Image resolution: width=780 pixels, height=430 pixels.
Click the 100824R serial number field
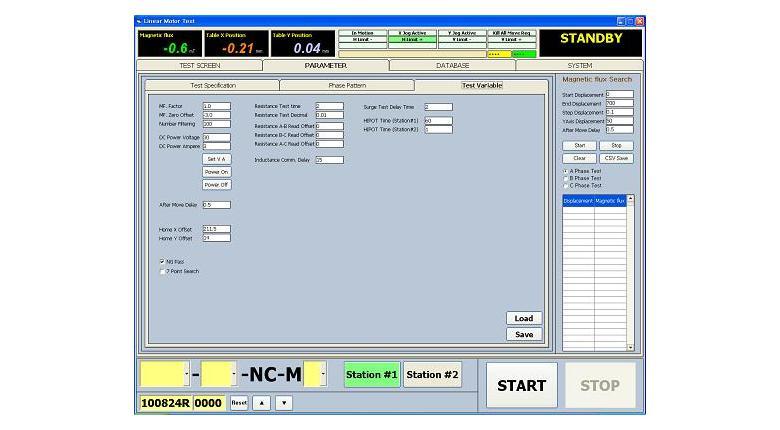pos(166,403)
